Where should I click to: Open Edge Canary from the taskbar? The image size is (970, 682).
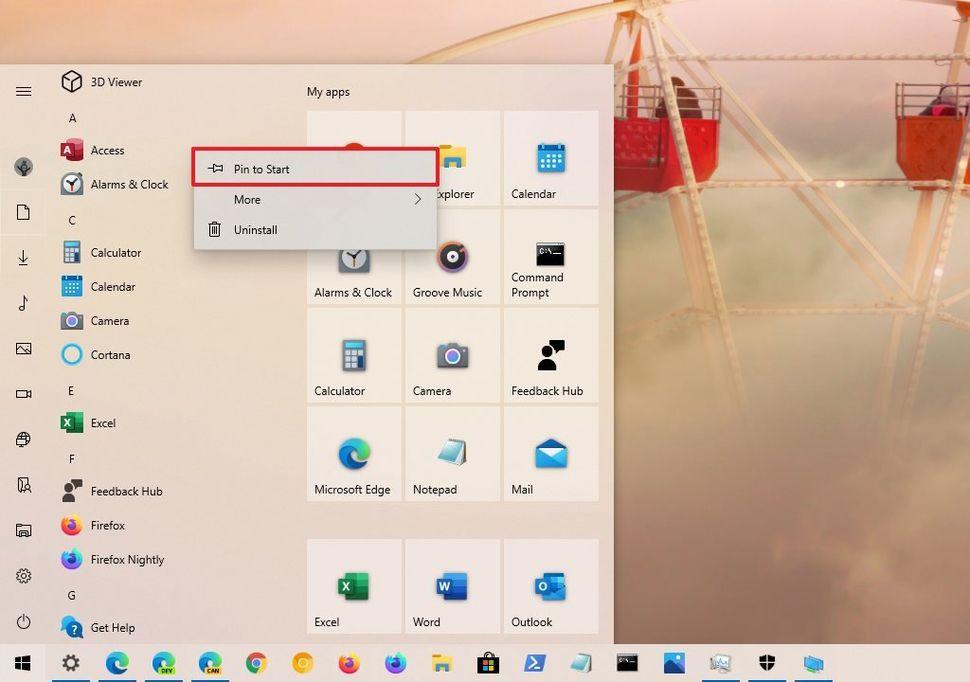[210, 663]
